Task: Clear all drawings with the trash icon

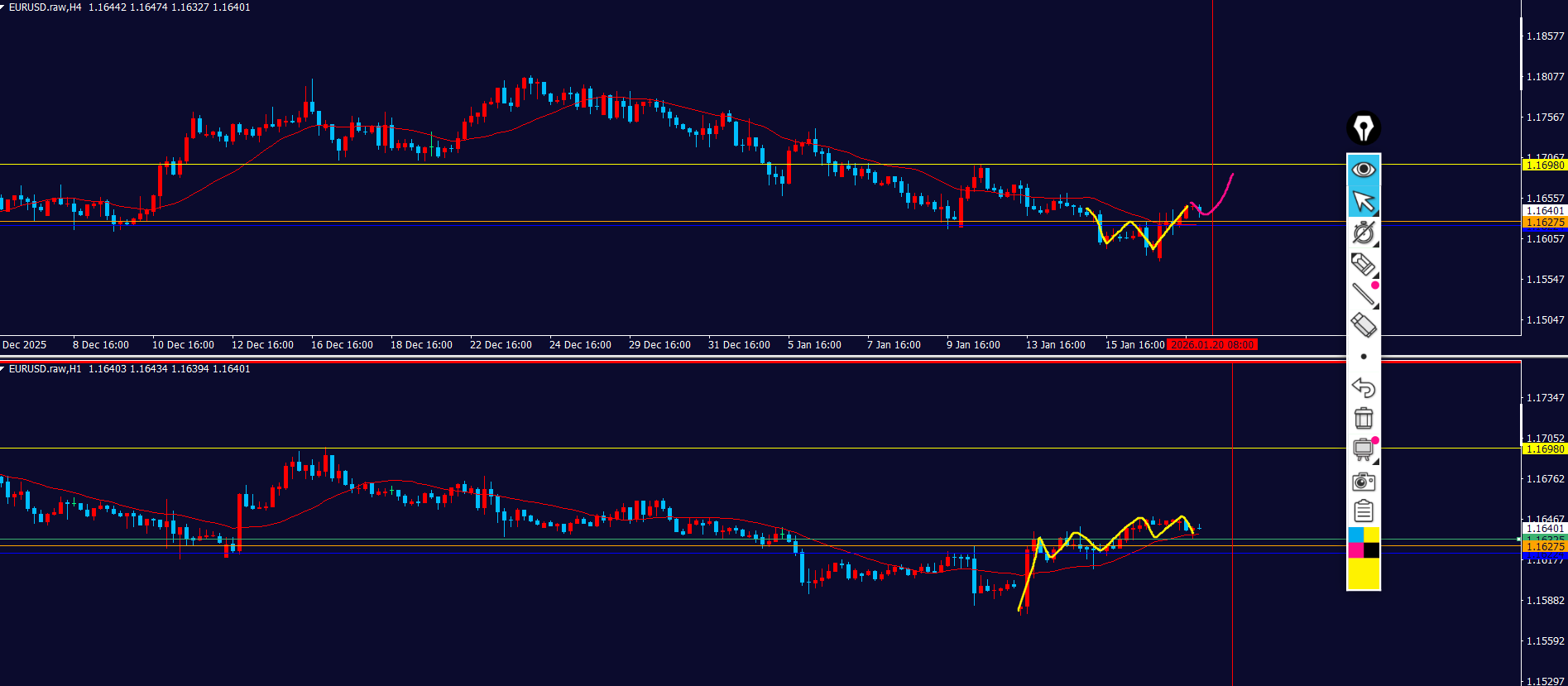Action: pos(1363,418)
